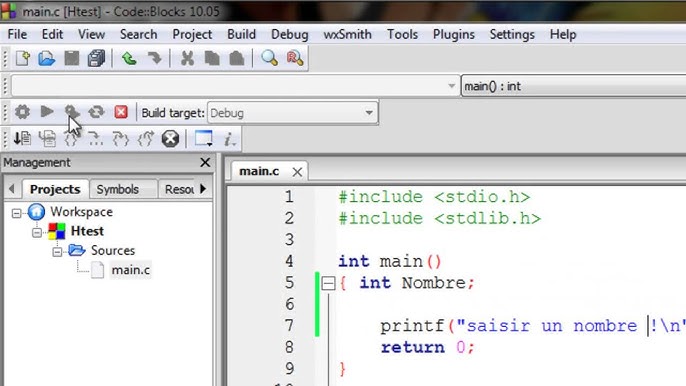This screenshot has height=386, width=686.
Task: Next line debug icon
Action: (71, 139)
